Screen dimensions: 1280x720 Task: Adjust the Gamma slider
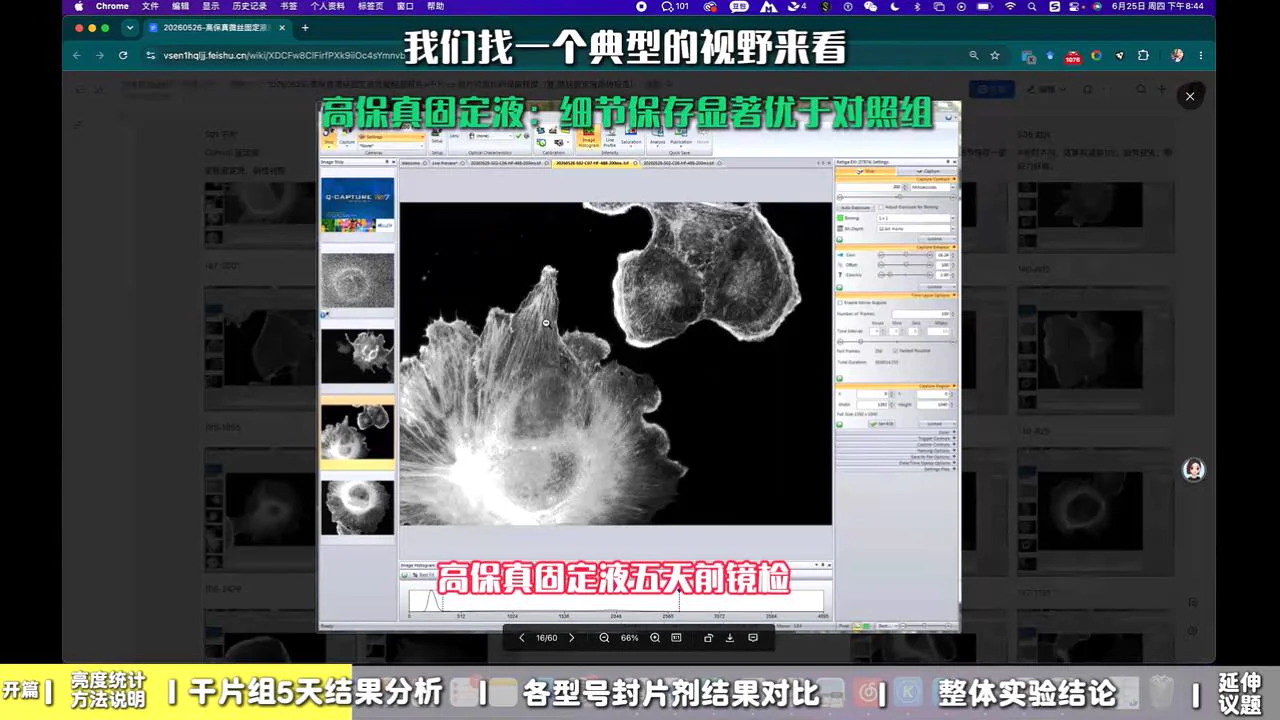(906, 275)
